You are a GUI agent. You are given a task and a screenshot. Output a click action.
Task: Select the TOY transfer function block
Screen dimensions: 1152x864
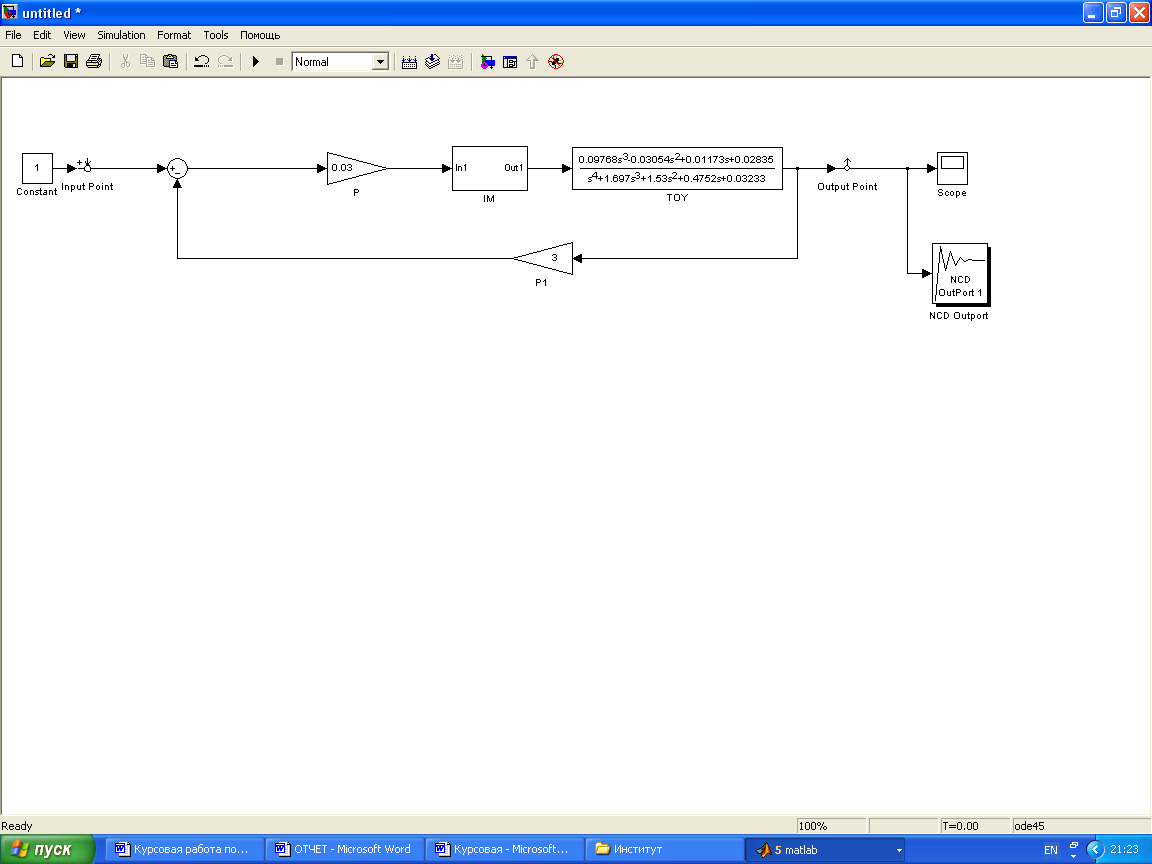(677, 168)
